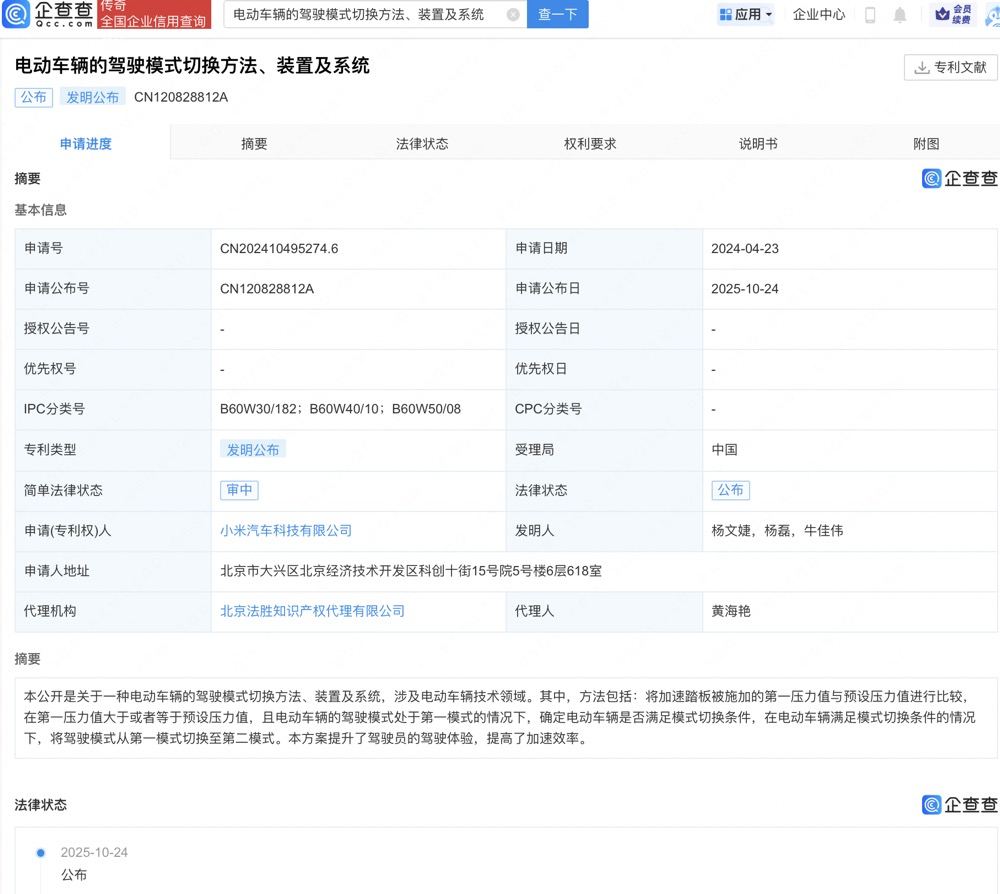Click the grid icon next to 应用
Image resolution: width=1000 pixels, height=894 pixels.
726,15
